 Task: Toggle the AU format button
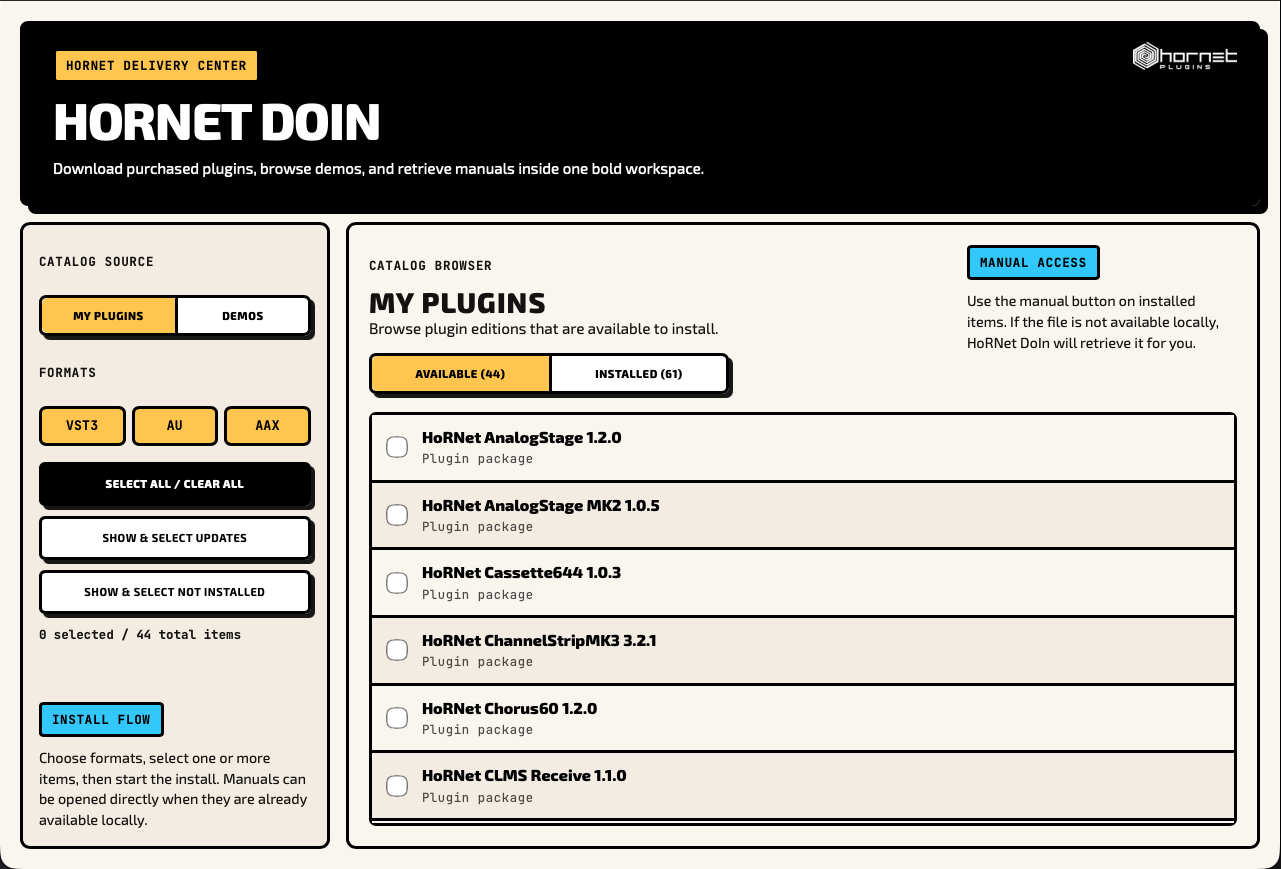[x=175, y=425]
